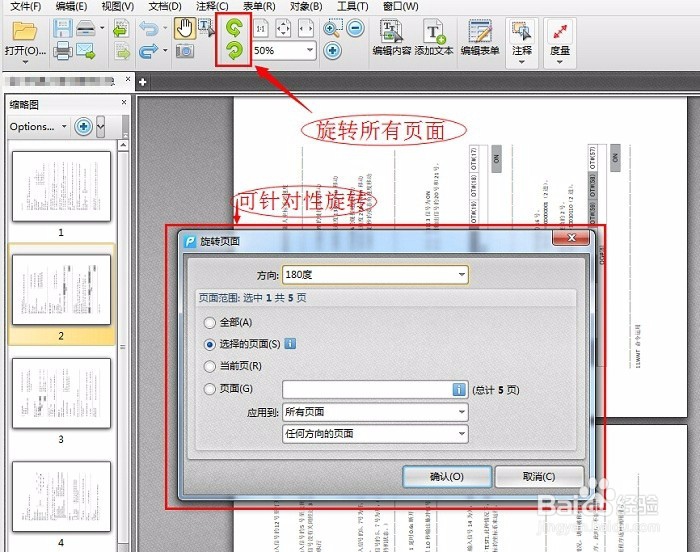Click info icon inside the page range field
The image size is (700, 552).
[459, 389]
